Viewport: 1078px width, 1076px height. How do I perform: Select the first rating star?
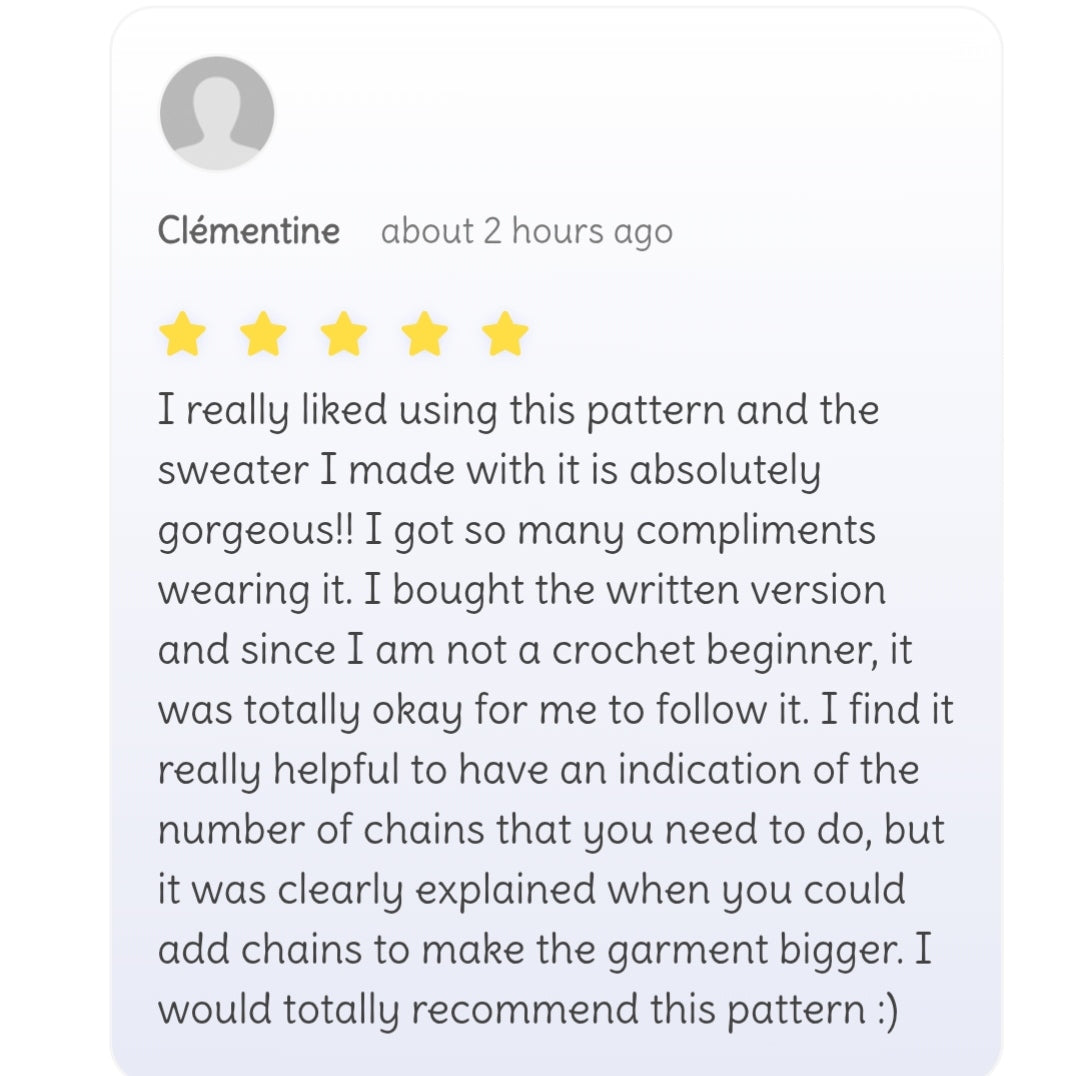coord(182,334)
